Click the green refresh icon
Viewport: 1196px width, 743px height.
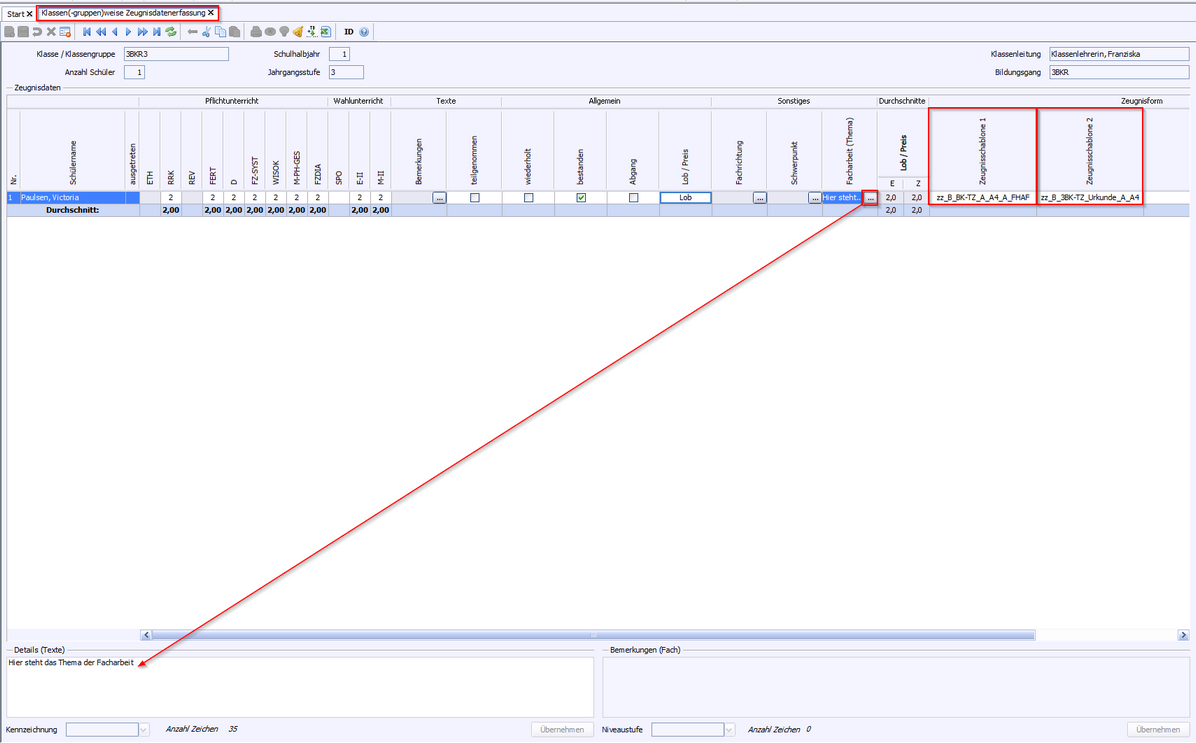(171, 32)
